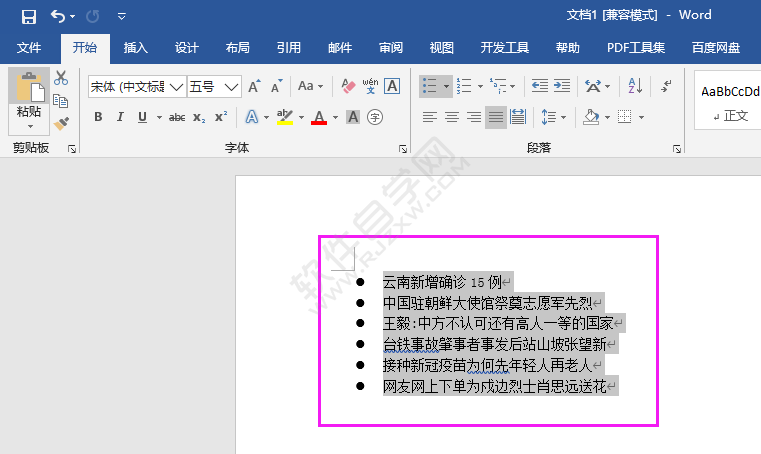
Task: Toggle show paragraph marks
Action: 666,86
